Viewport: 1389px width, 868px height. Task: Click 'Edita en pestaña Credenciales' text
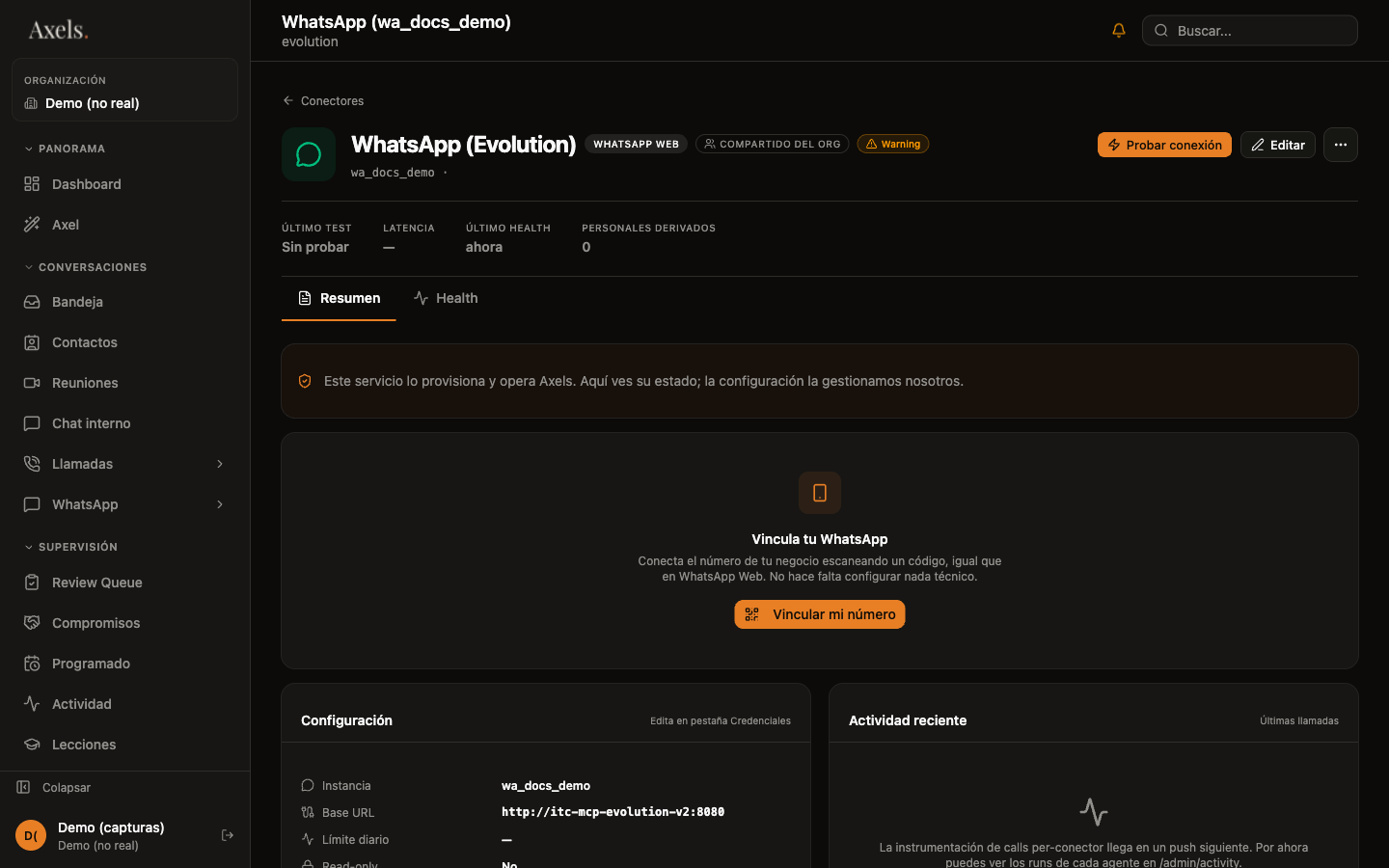tap(721, 720)
